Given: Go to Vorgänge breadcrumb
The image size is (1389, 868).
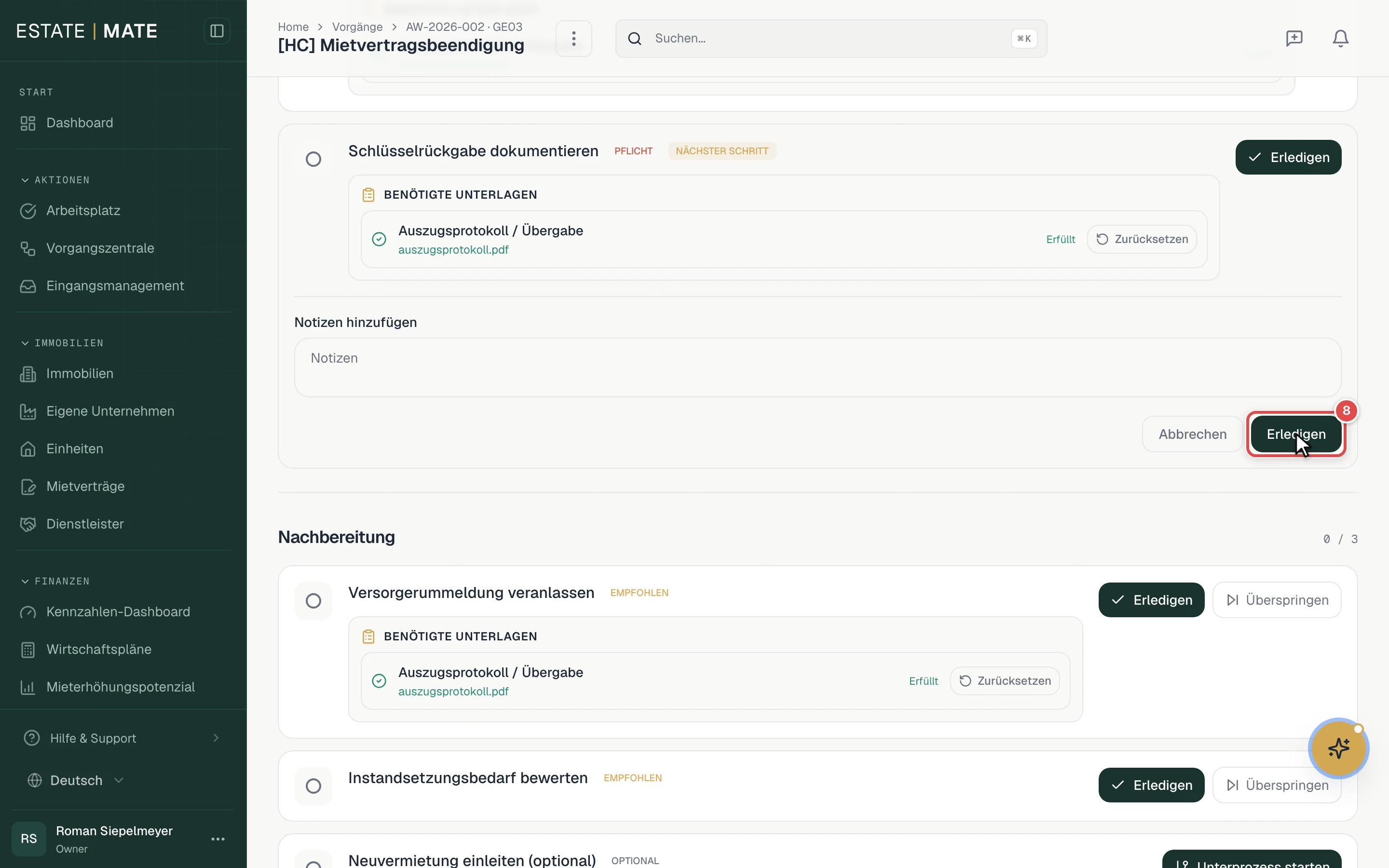Looking at the screenshot, I should click(x=357, y=27).
